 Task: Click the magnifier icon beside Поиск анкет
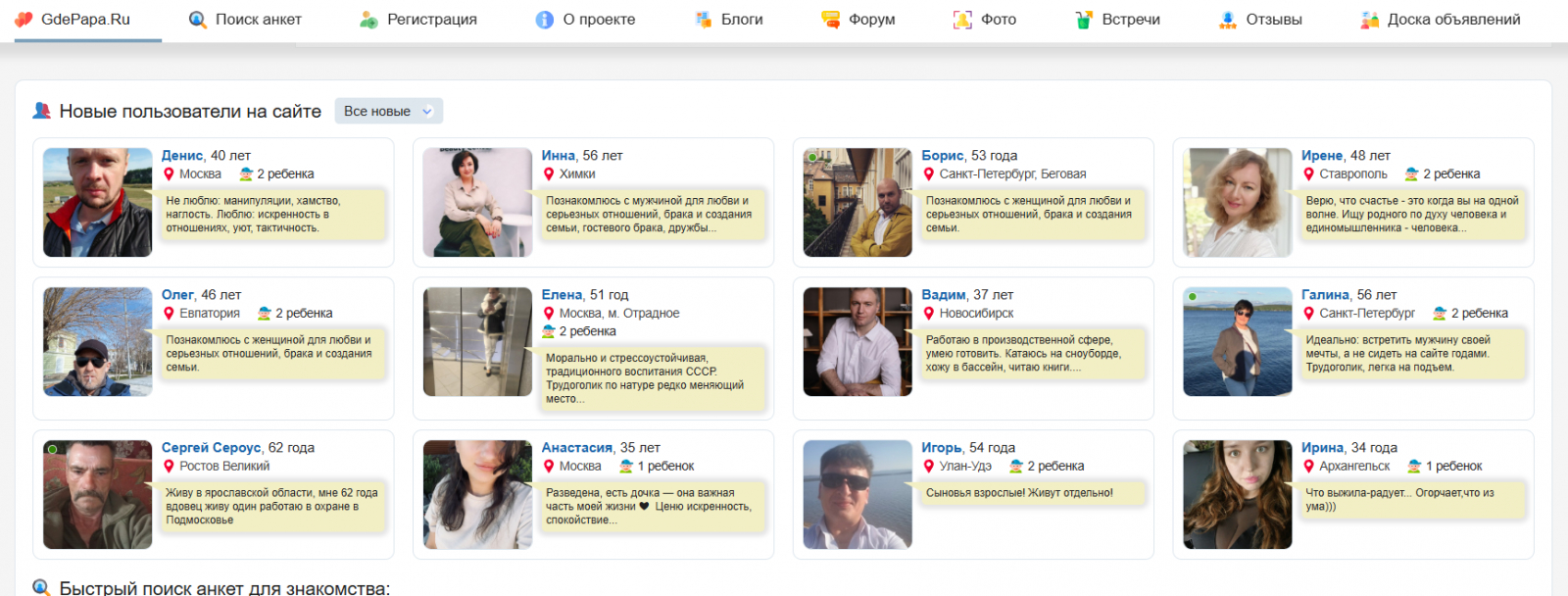point(198,20)
